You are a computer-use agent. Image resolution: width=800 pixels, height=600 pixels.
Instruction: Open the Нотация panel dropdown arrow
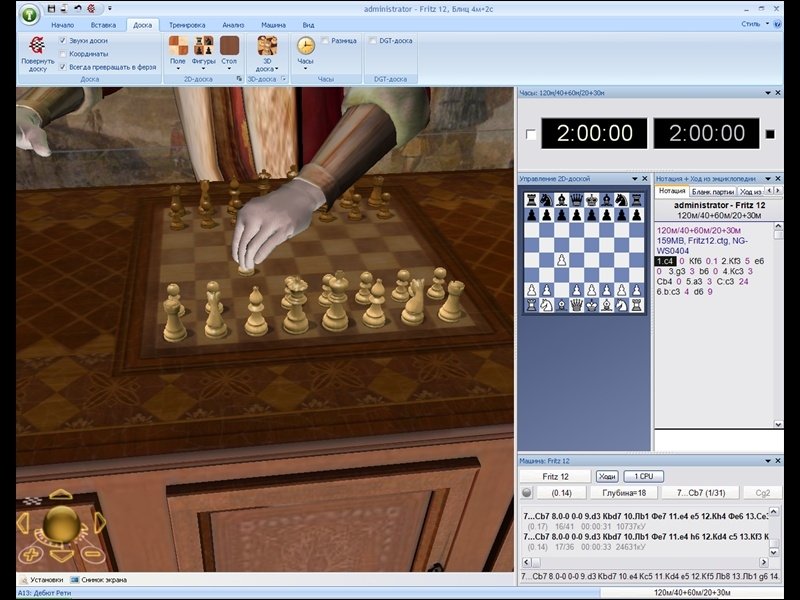click(x=767, y=179)
